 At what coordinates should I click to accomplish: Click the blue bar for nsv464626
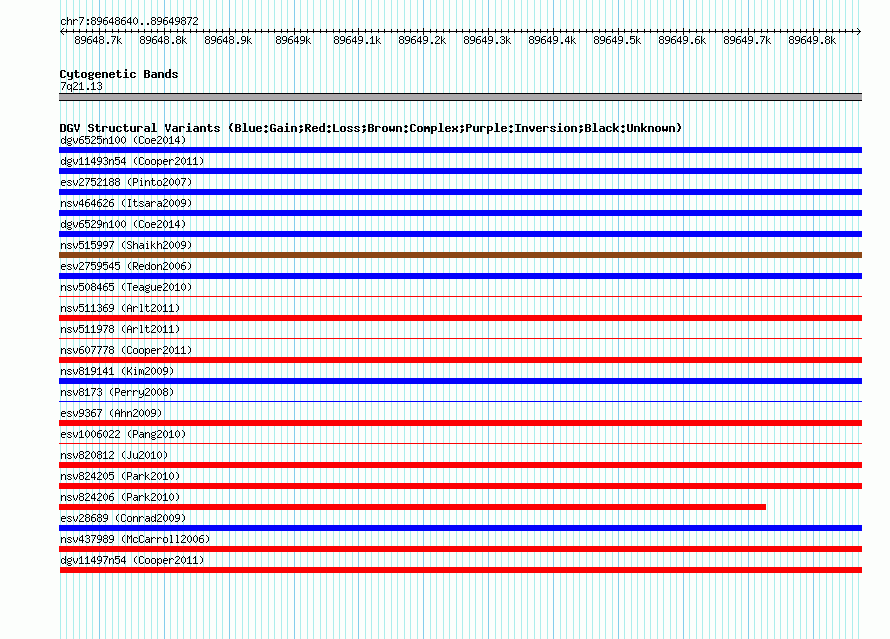460,213
